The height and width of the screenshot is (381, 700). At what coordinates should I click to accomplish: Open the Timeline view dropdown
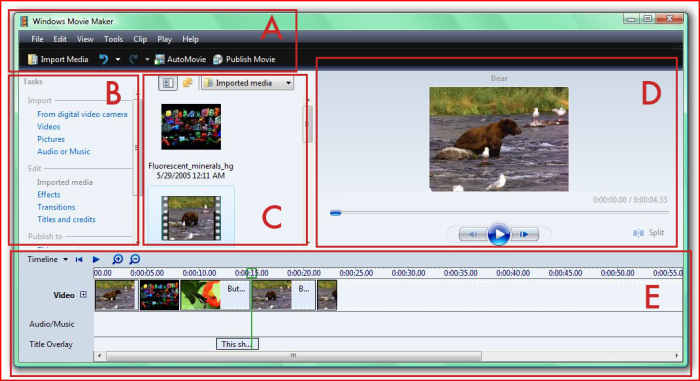click(47, 259)
